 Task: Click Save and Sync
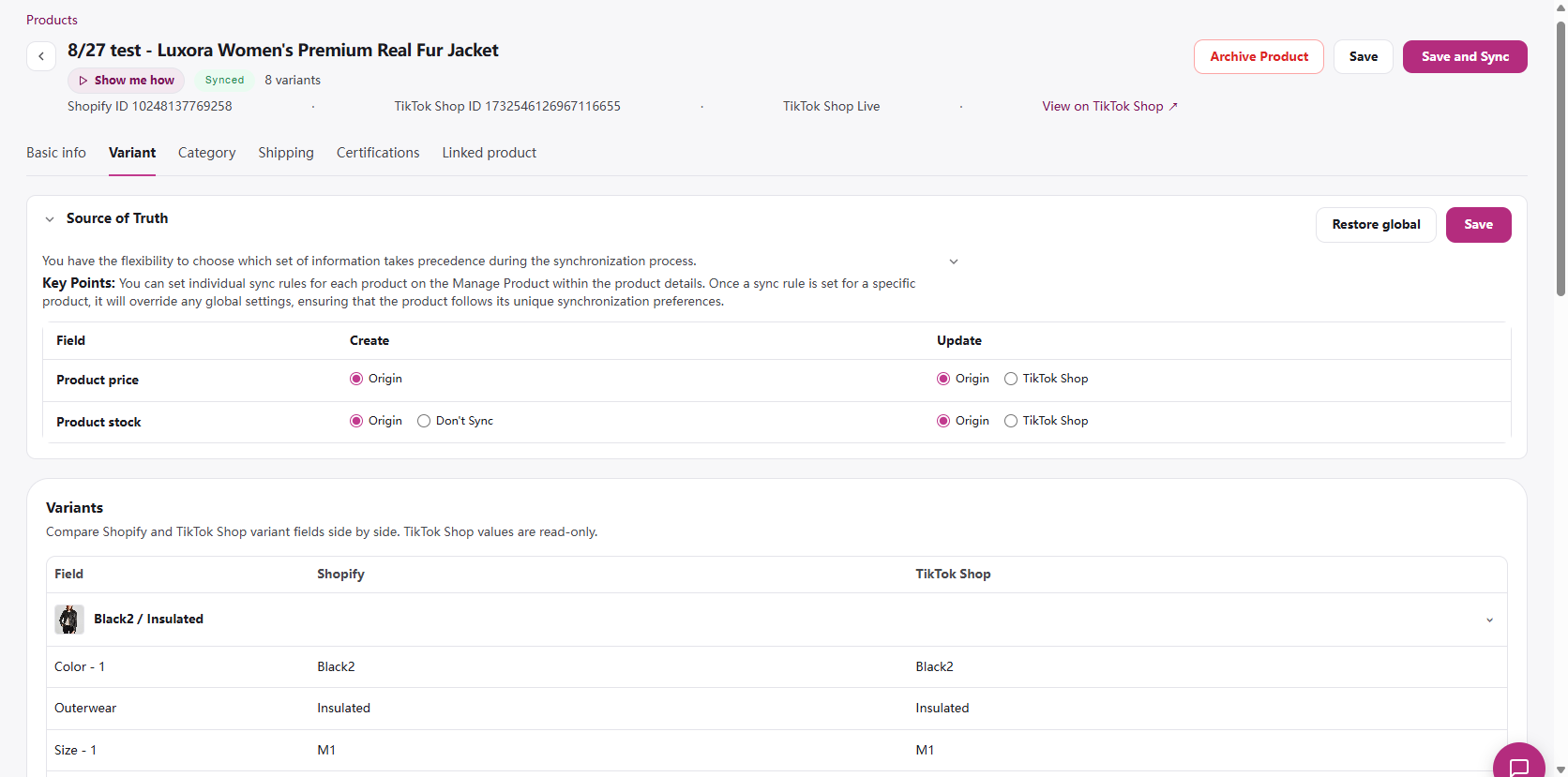pyautogui.click(x=1465, y=56)
